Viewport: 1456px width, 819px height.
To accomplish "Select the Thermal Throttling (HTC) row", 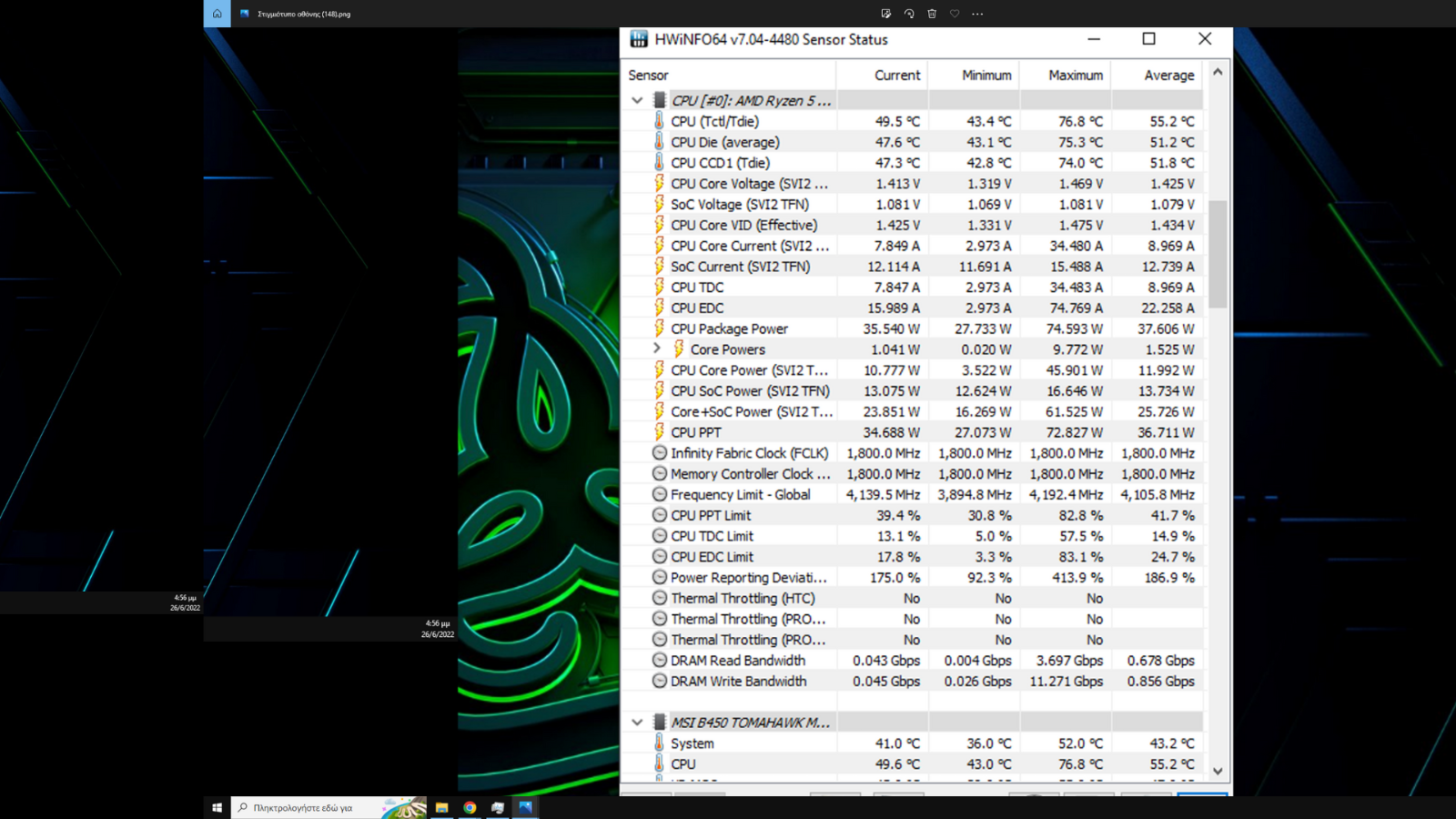I will pyautogui.click(x=912, y=598).
